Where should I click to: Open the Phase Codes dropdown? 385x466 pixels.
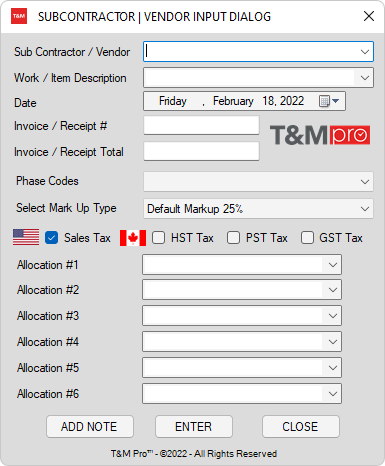click(x=365, y=182)
